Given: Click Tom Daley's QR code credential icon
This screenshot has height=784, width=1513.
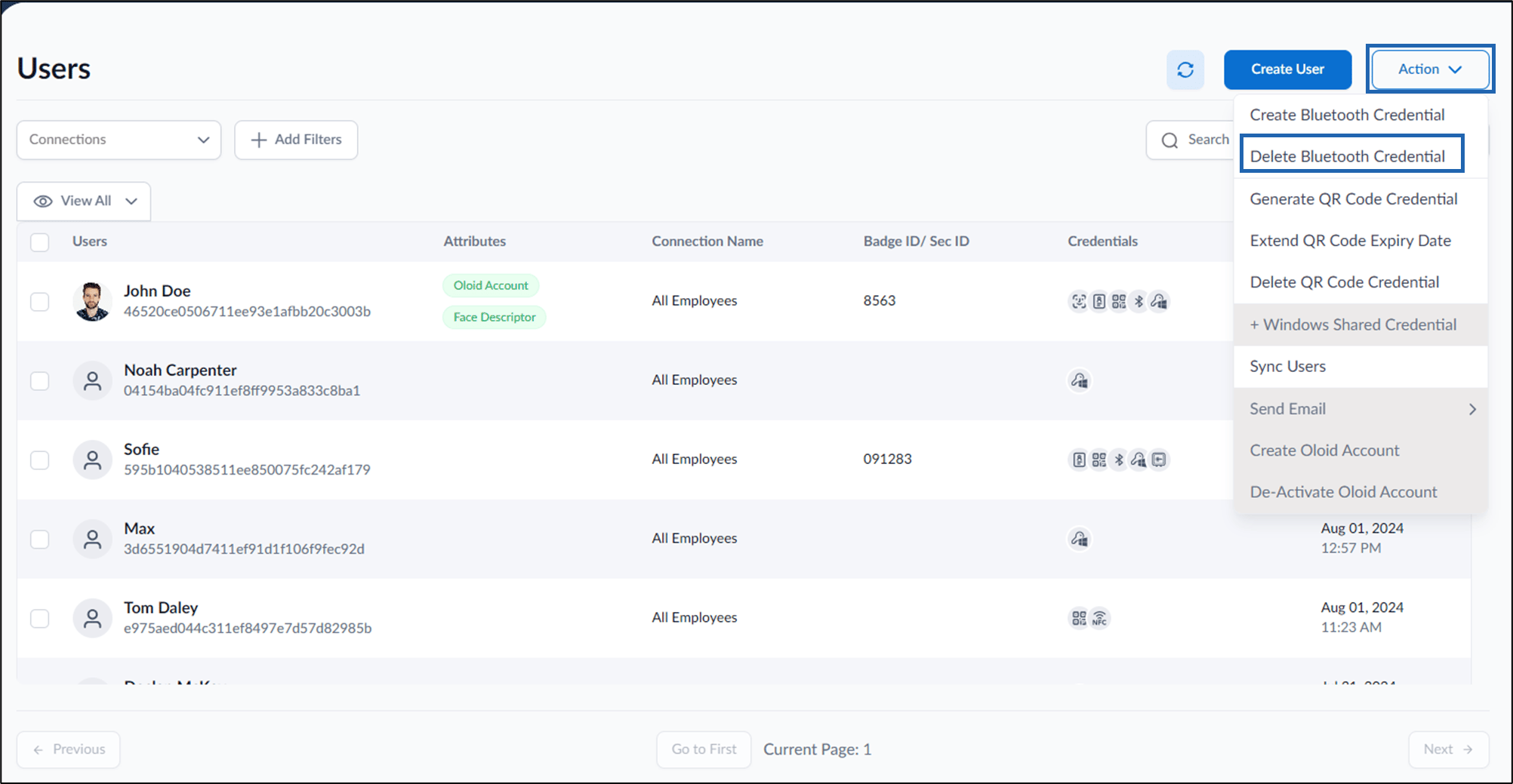Looking at the screenshot, I should (1080, 618).
